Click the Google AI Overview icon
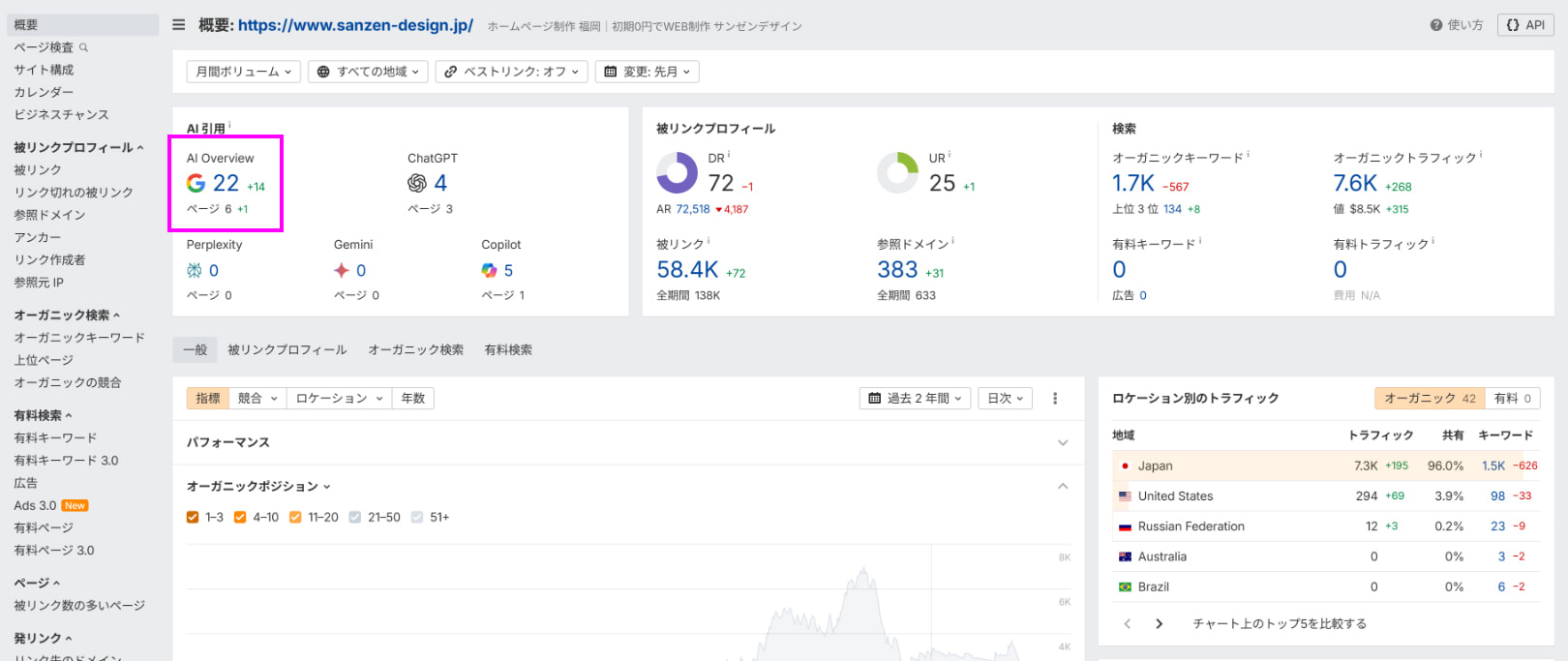The width and height of the screenshot is (1568, 661). point(196,183)
